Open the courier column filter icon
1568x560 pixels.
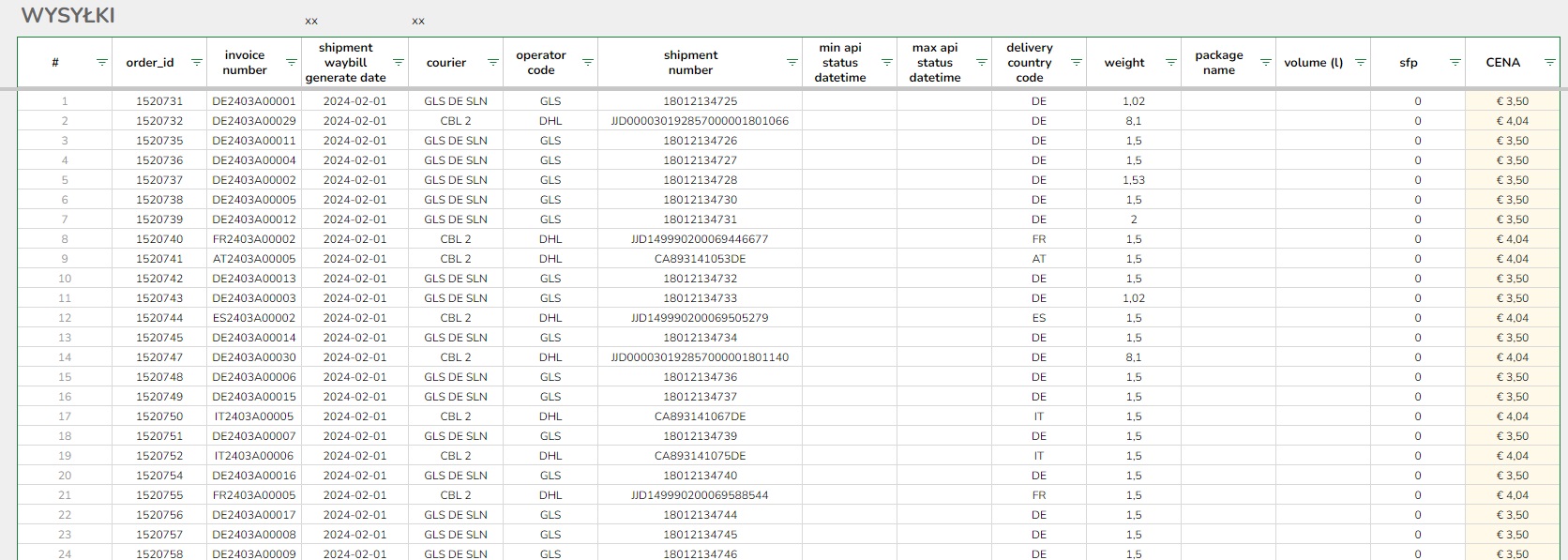(492, 63)
